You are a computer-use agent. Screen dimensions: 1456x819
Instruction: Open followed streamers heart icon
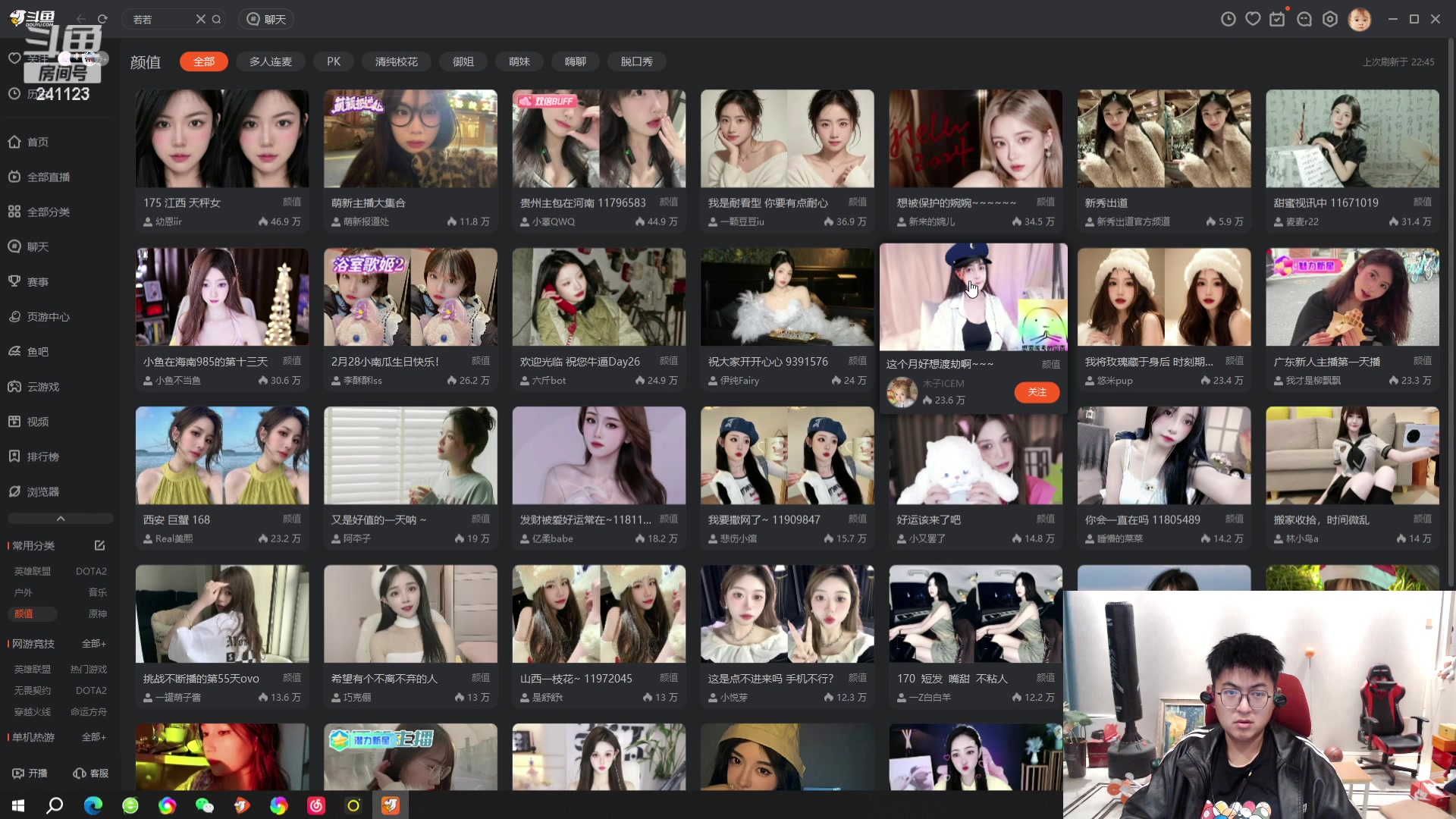click(1253, 19)
